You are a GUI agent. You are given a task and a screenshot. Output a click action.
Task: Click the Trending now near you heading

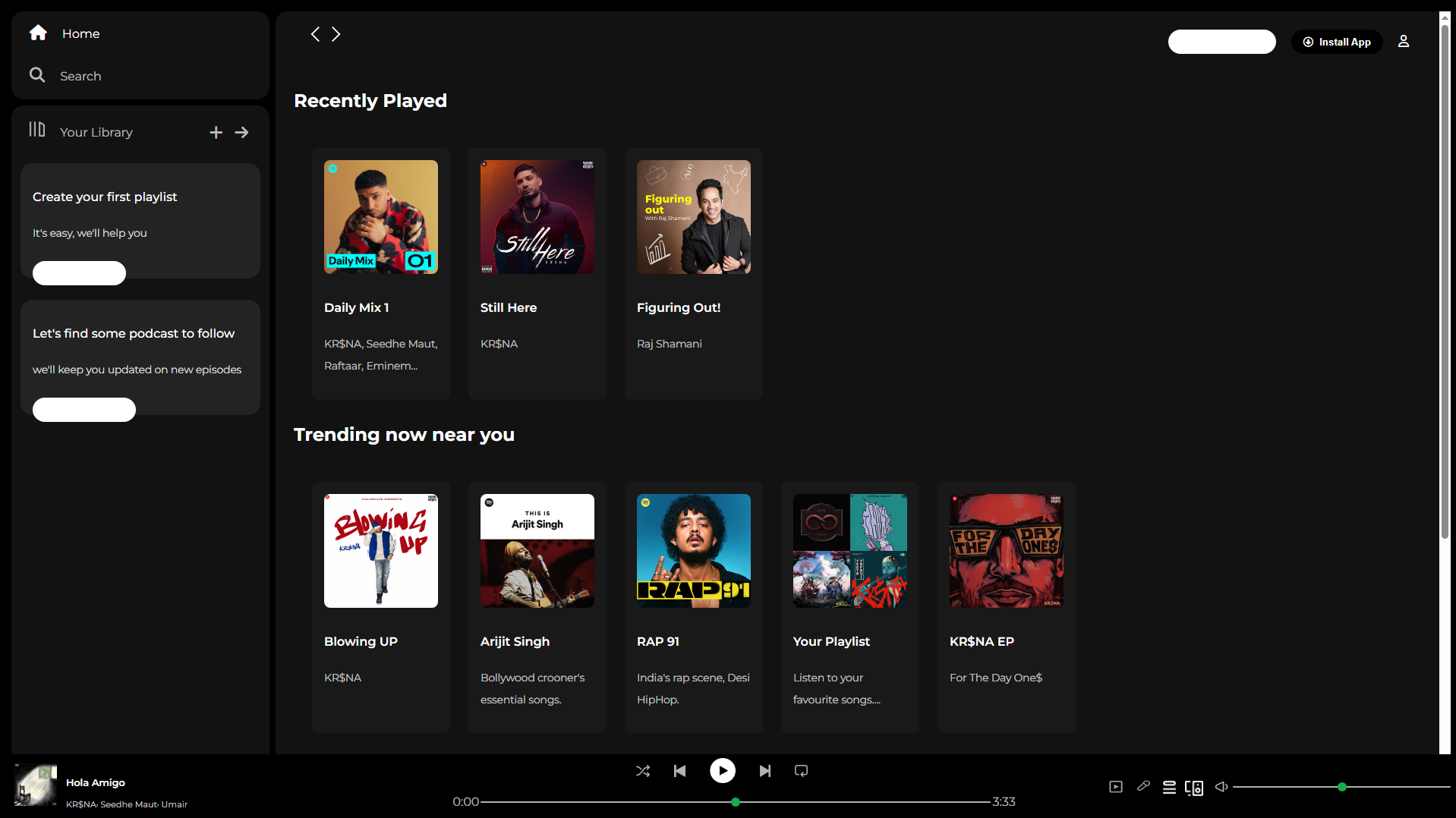point(404,435)
